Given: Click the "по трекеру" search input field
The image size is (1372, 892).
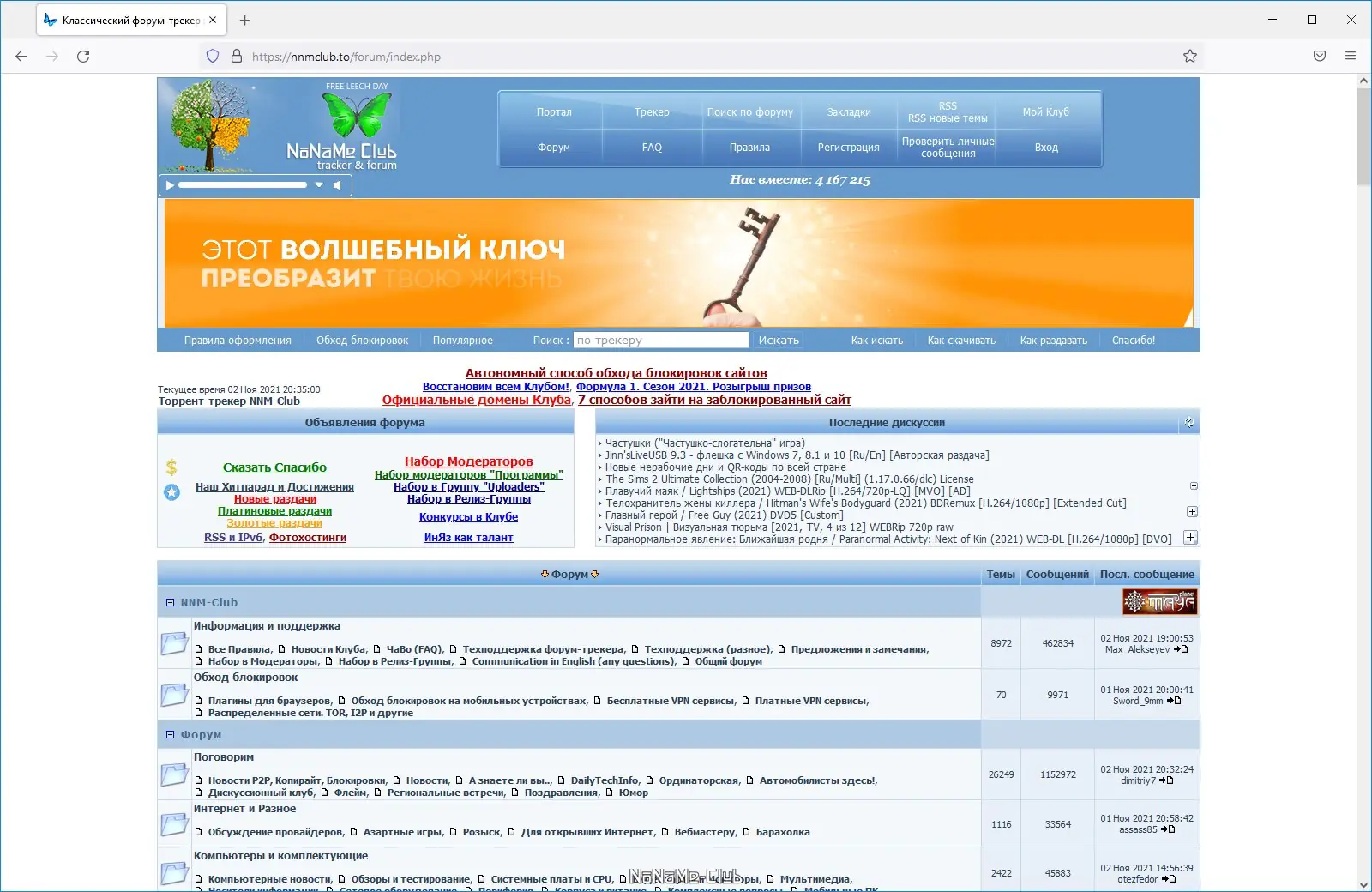Looking at the screenshot, I should tap(660, 340).
